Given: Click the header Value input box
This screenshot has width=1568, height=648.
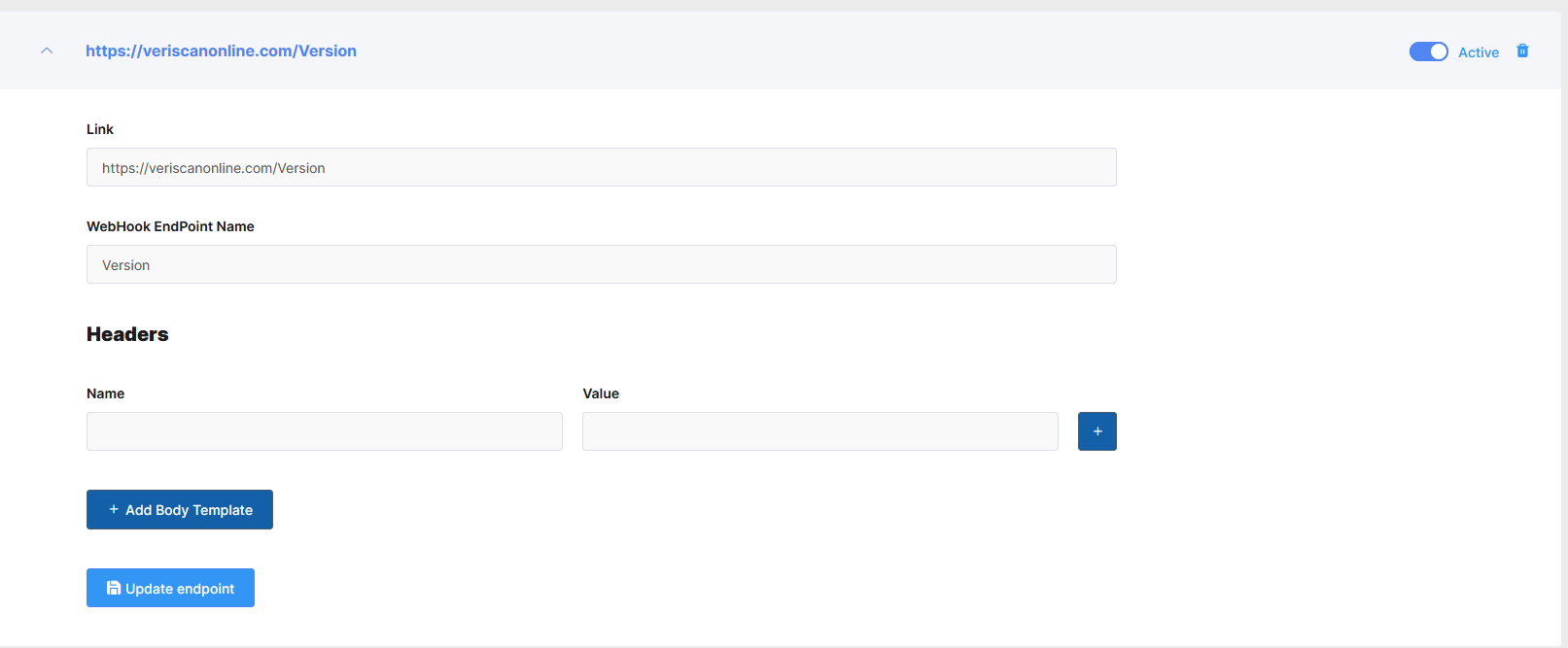Looking at the screenshot, I should coord(819,431).
